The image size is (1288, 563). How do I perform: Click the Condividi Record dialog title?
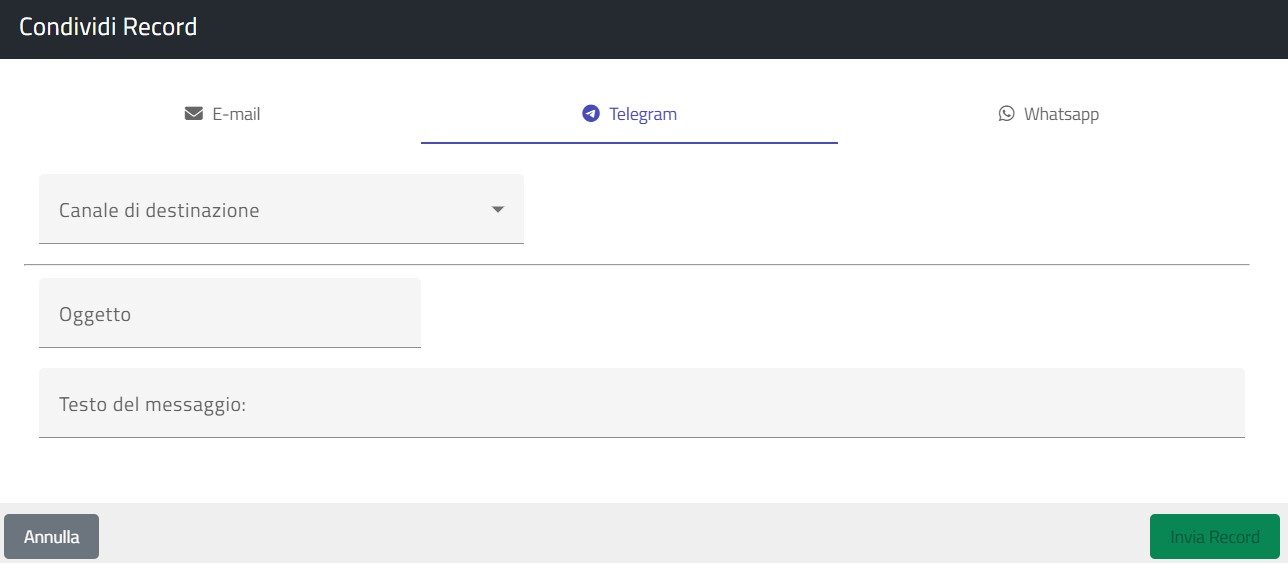pos(108,27)
